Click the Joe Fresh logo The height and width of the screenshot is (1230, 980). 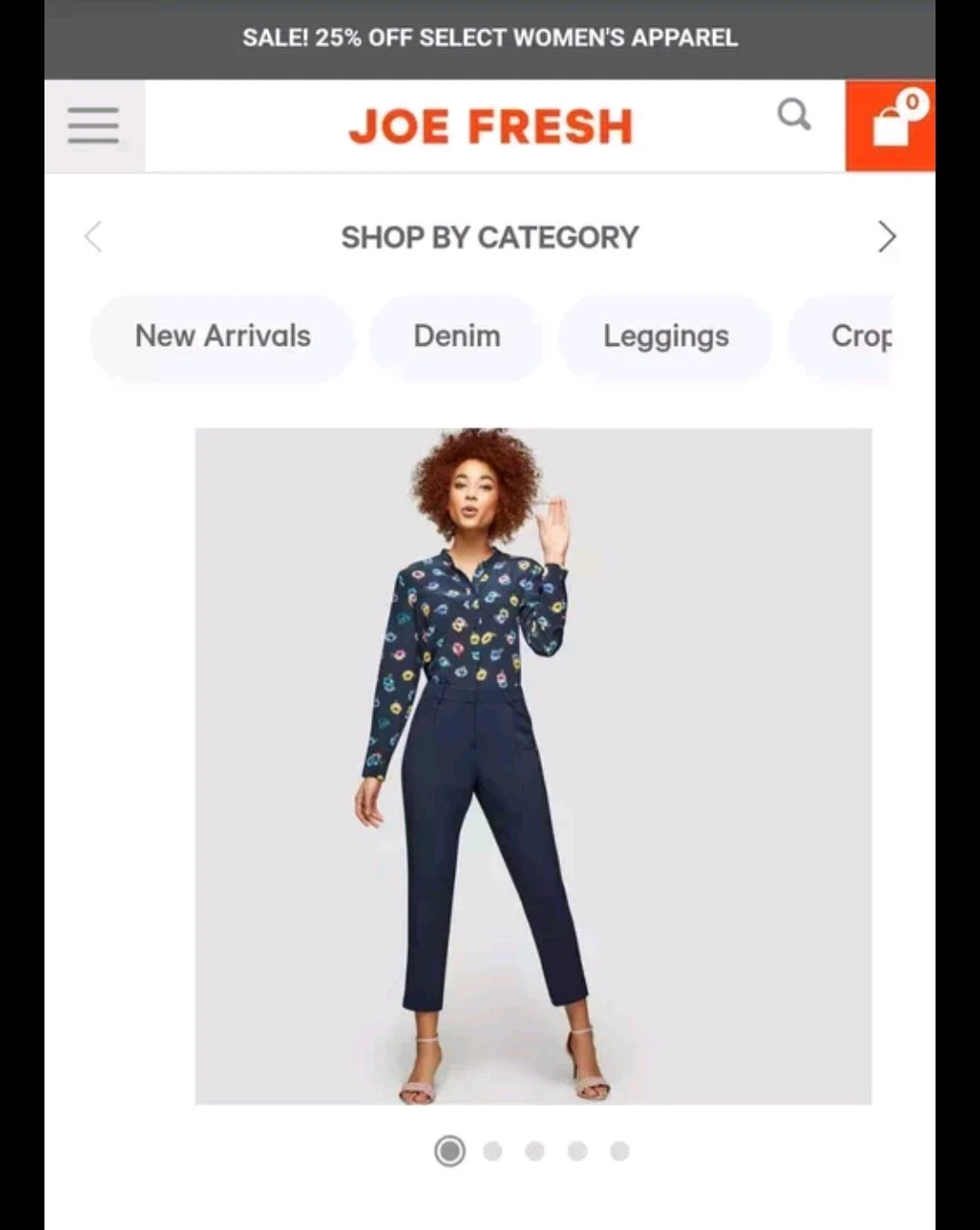coord(490,126)
